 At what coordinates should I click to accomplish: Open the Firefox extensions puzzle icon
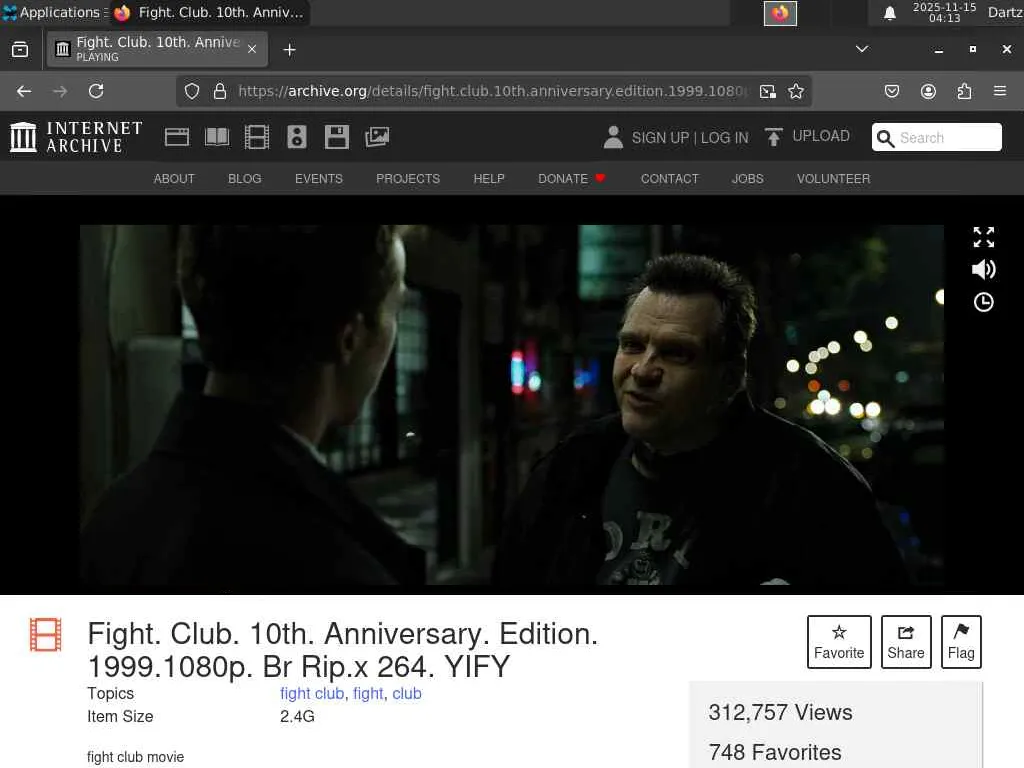(964, 91)
